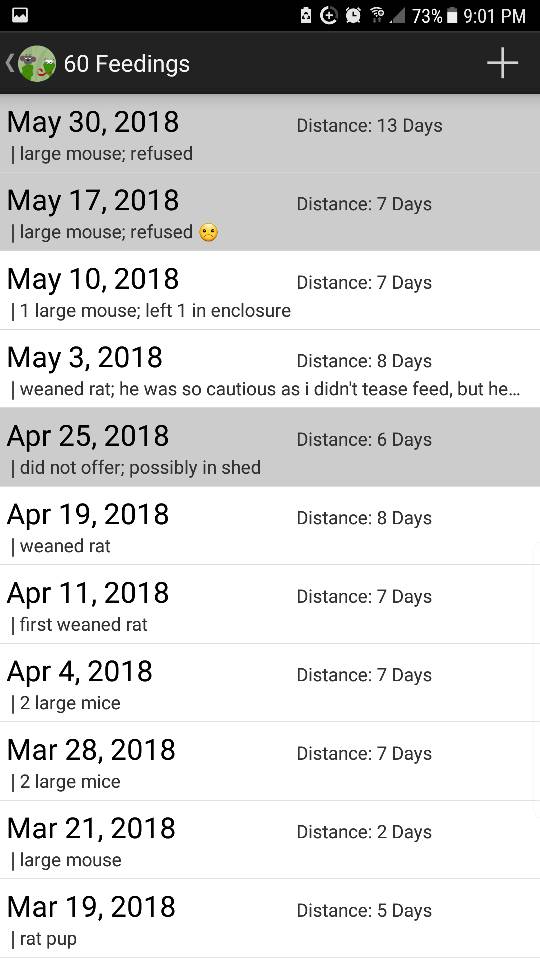540x960 pixels.
Task: Open Apr 25, 2018 did not offer entry
Action: click(270, 447)
